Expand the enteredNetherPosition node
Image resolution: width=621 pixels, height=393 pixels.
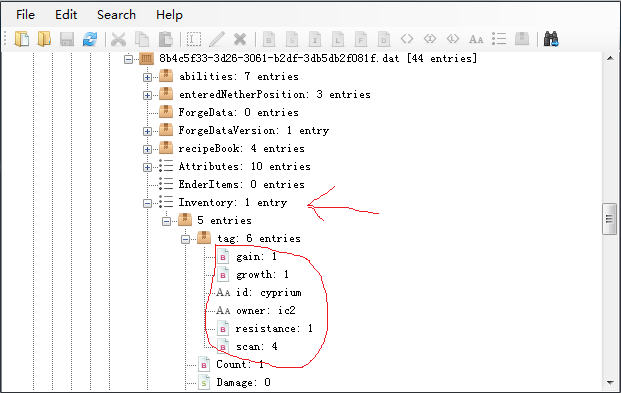click(x=147, y=95)
